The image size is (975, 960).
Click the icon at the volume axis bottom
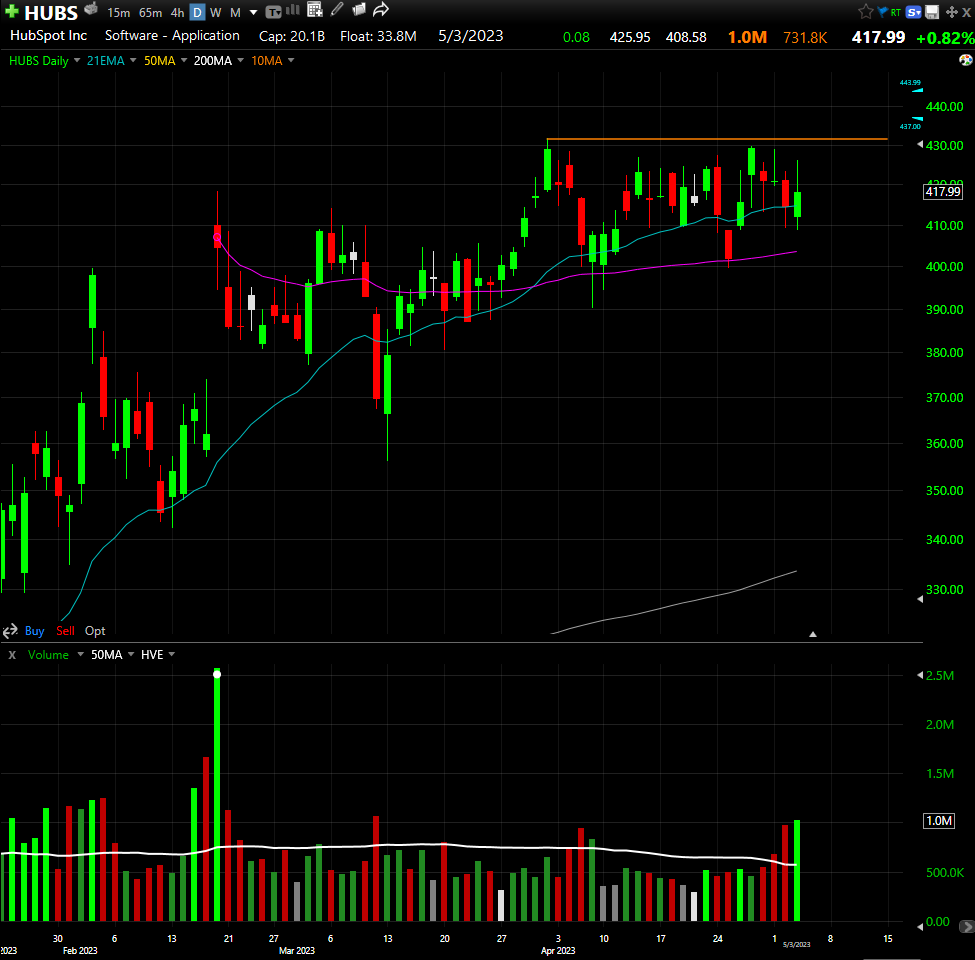967,926
